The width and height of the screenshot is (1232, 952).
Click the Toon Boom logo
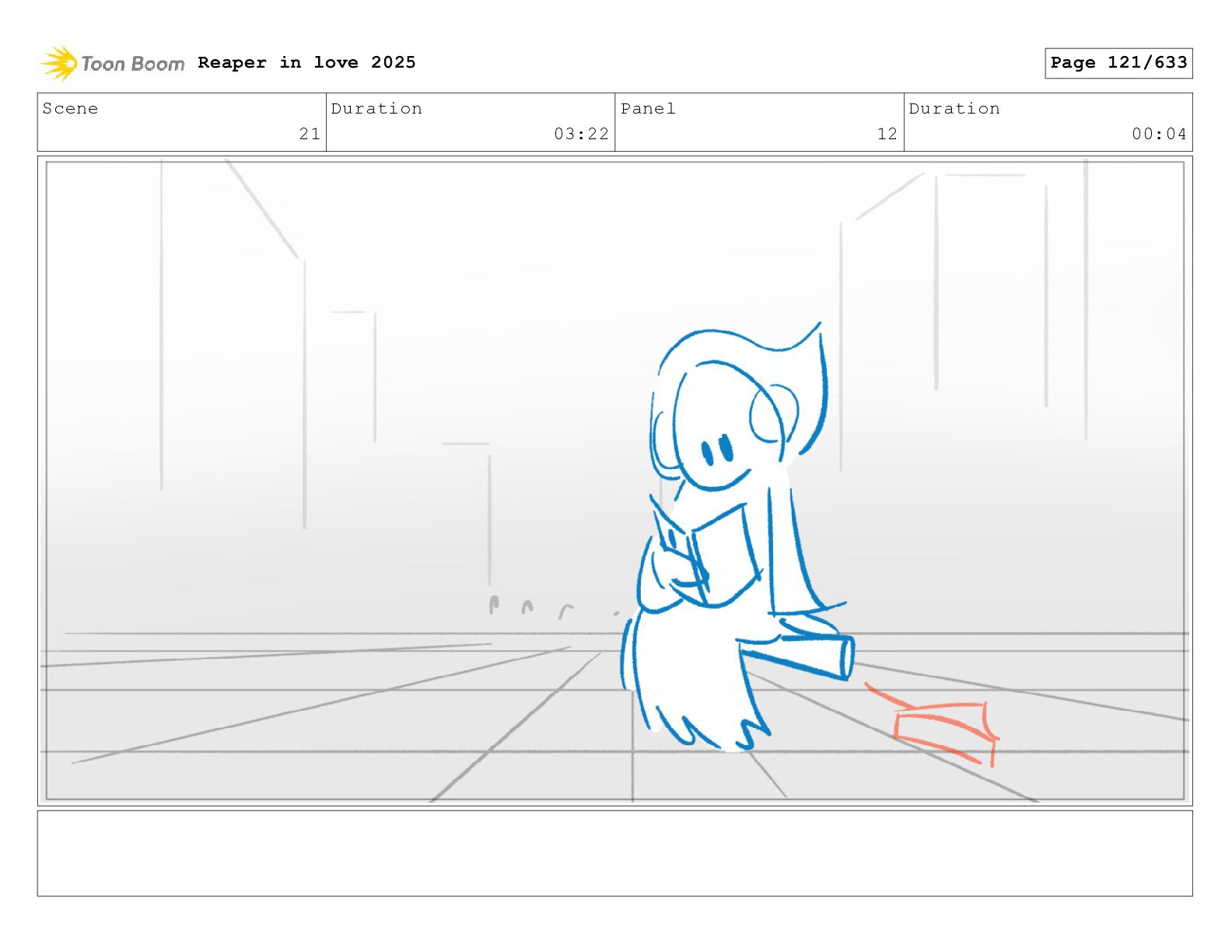(x=113, y=63)
